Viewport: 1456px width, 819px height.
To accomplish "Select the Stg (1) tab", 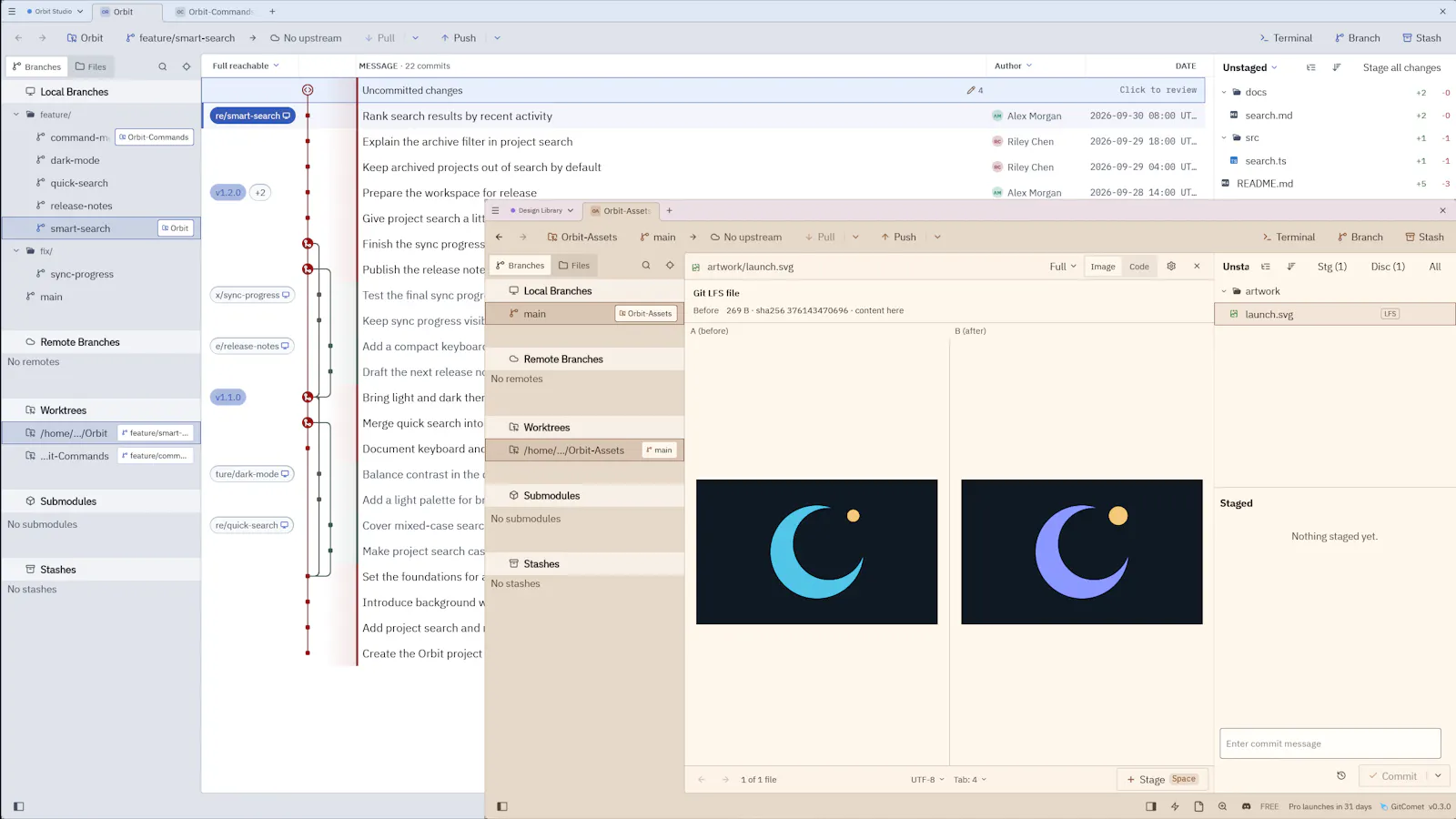I will point(1331,267).
